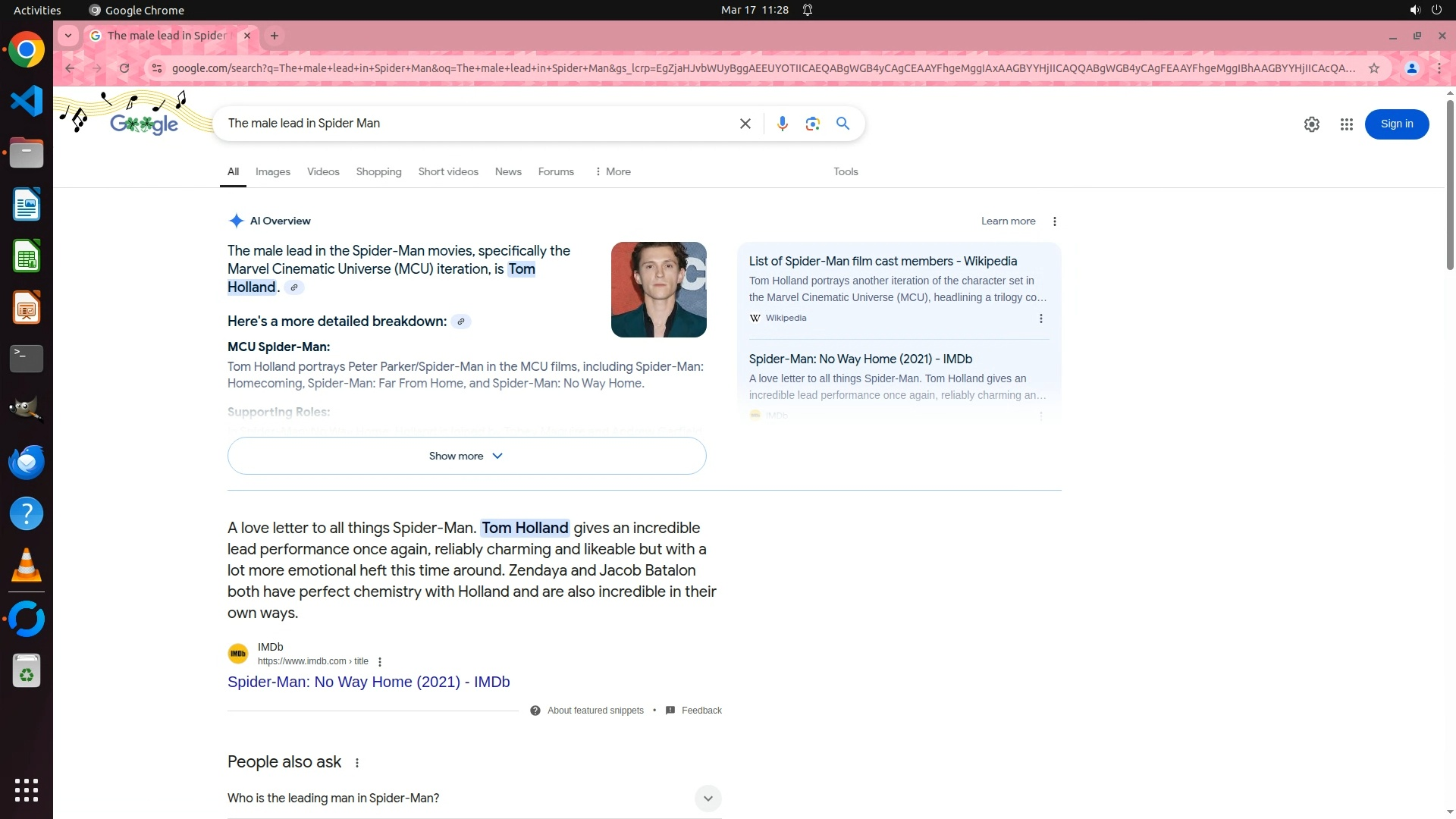1456x819 pixels.
Task: Switch to the Images tab
Action: click(x=272, y=172)
